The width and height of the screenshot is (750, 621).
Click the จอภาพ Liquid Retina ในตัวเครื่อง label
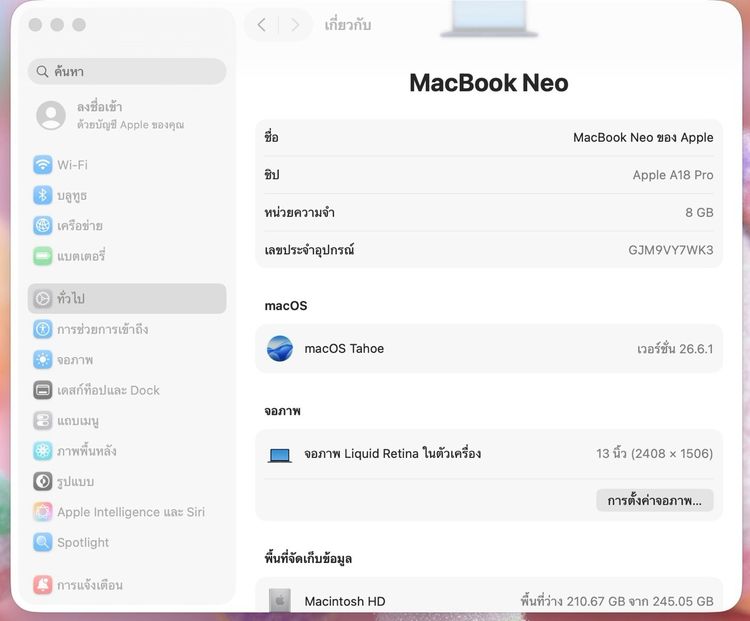[x=393, y=454]
